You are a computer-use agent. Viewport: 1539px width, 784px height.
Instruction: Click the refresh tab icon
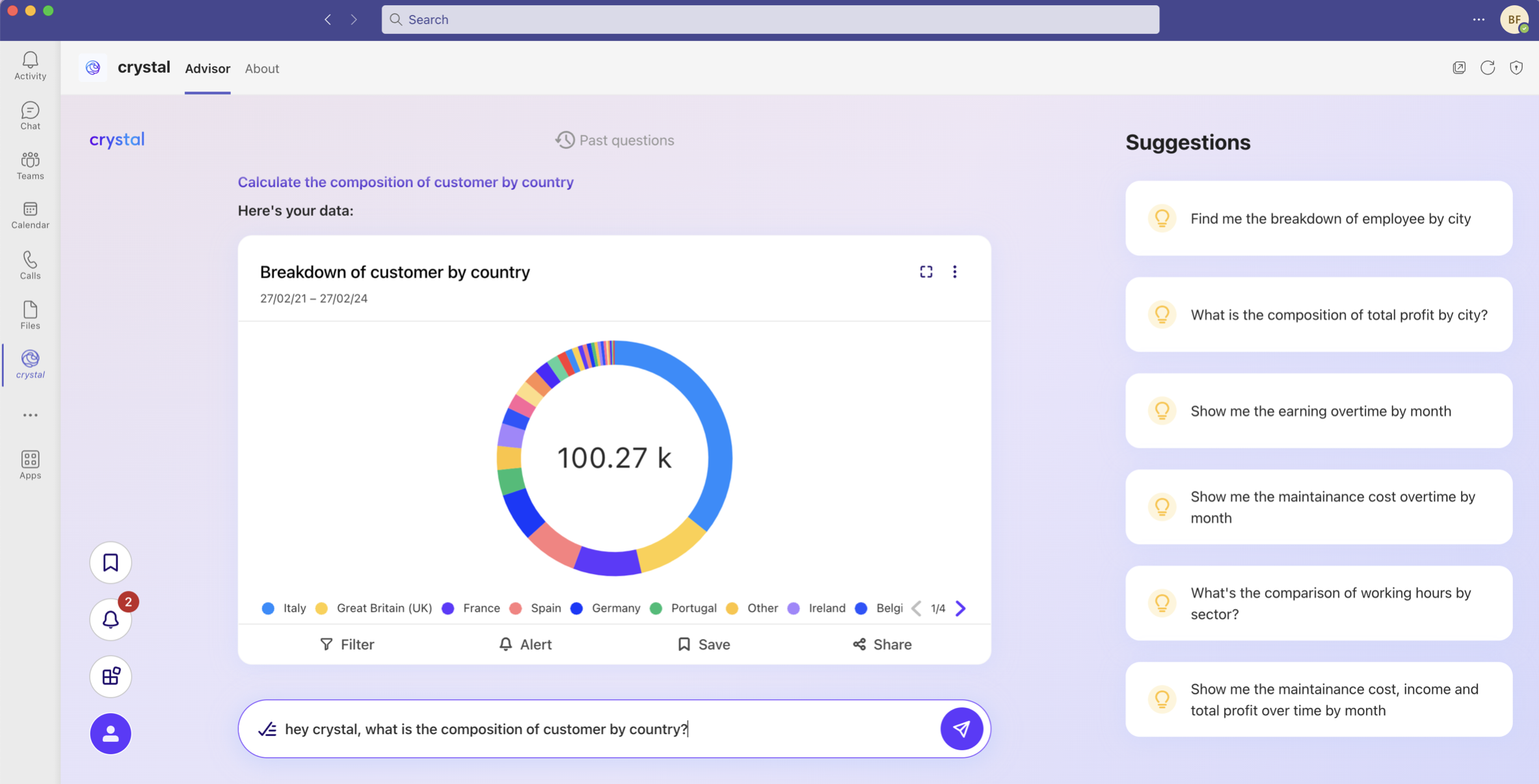(x=1488, y=68)
